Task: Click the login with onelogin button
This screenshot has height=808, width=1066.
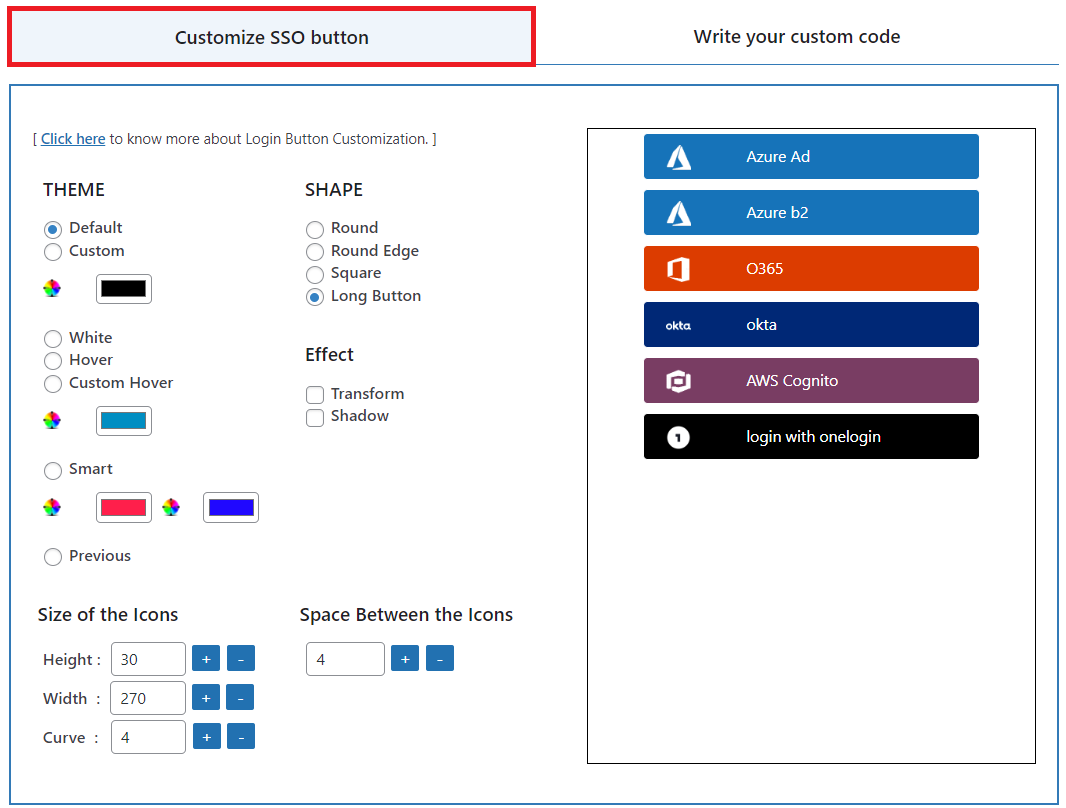Action: tap(811, 436)
